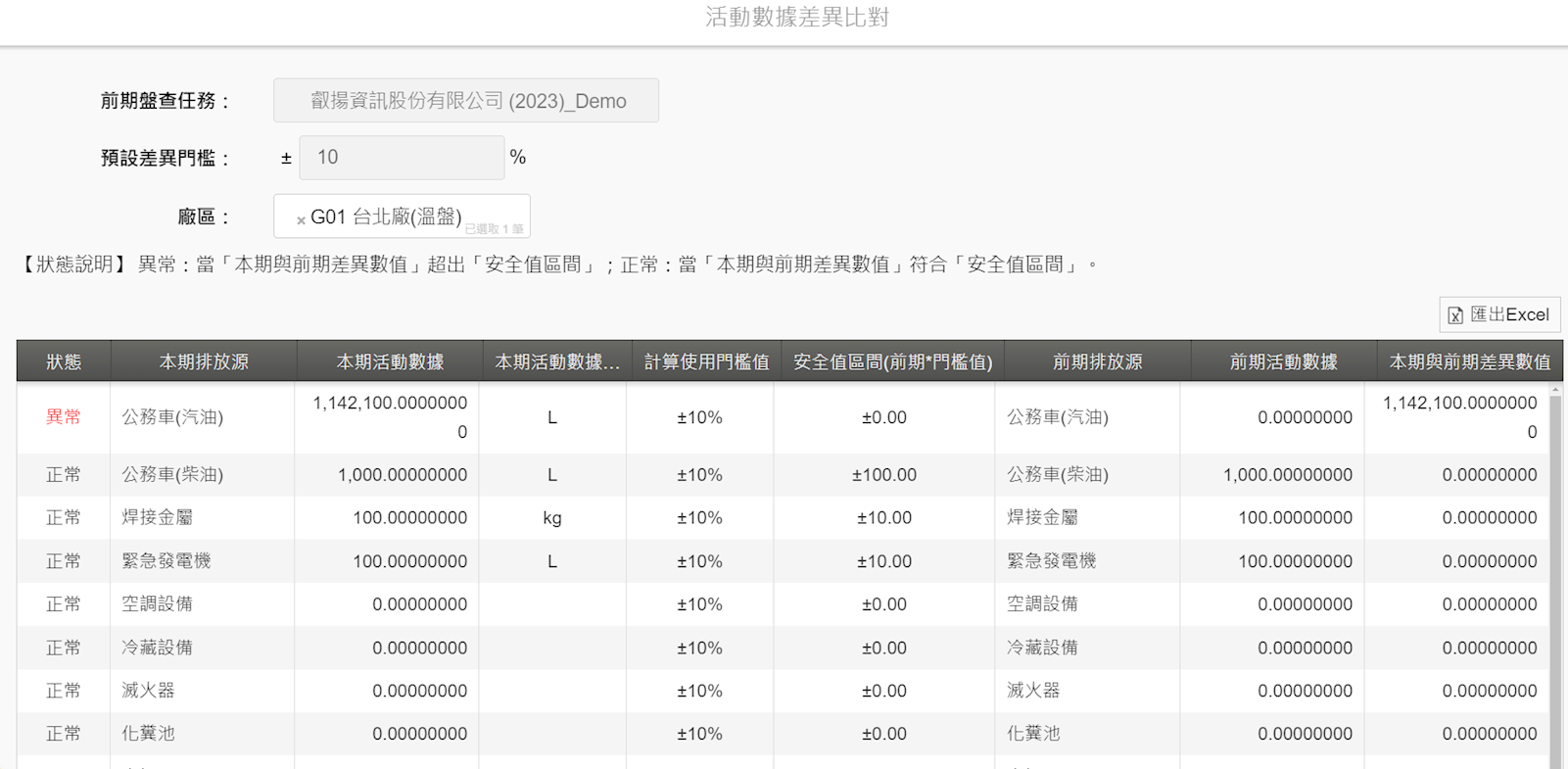Click 前期活動數據 column header
The height and width of the screenshot is (769, 1568).
click(x=1283, y=362)
